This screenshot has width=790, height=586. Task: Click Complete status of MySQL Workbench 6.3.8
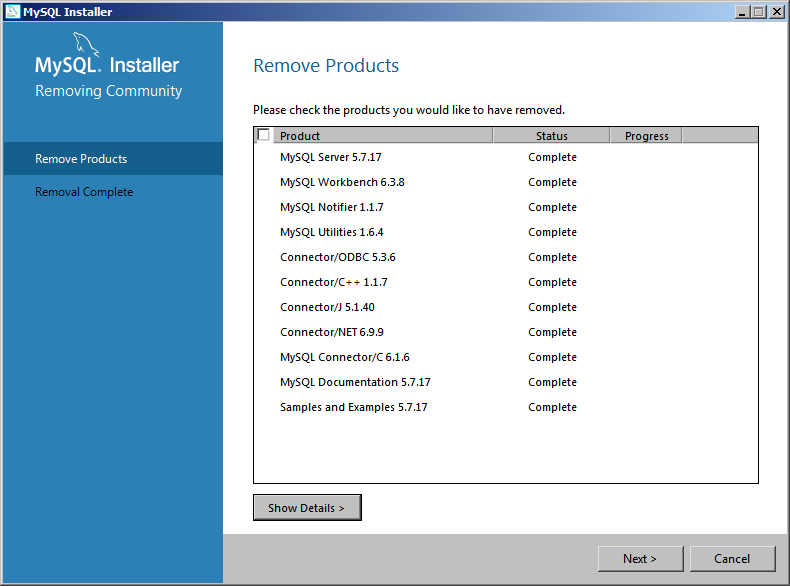click(552, 182)
